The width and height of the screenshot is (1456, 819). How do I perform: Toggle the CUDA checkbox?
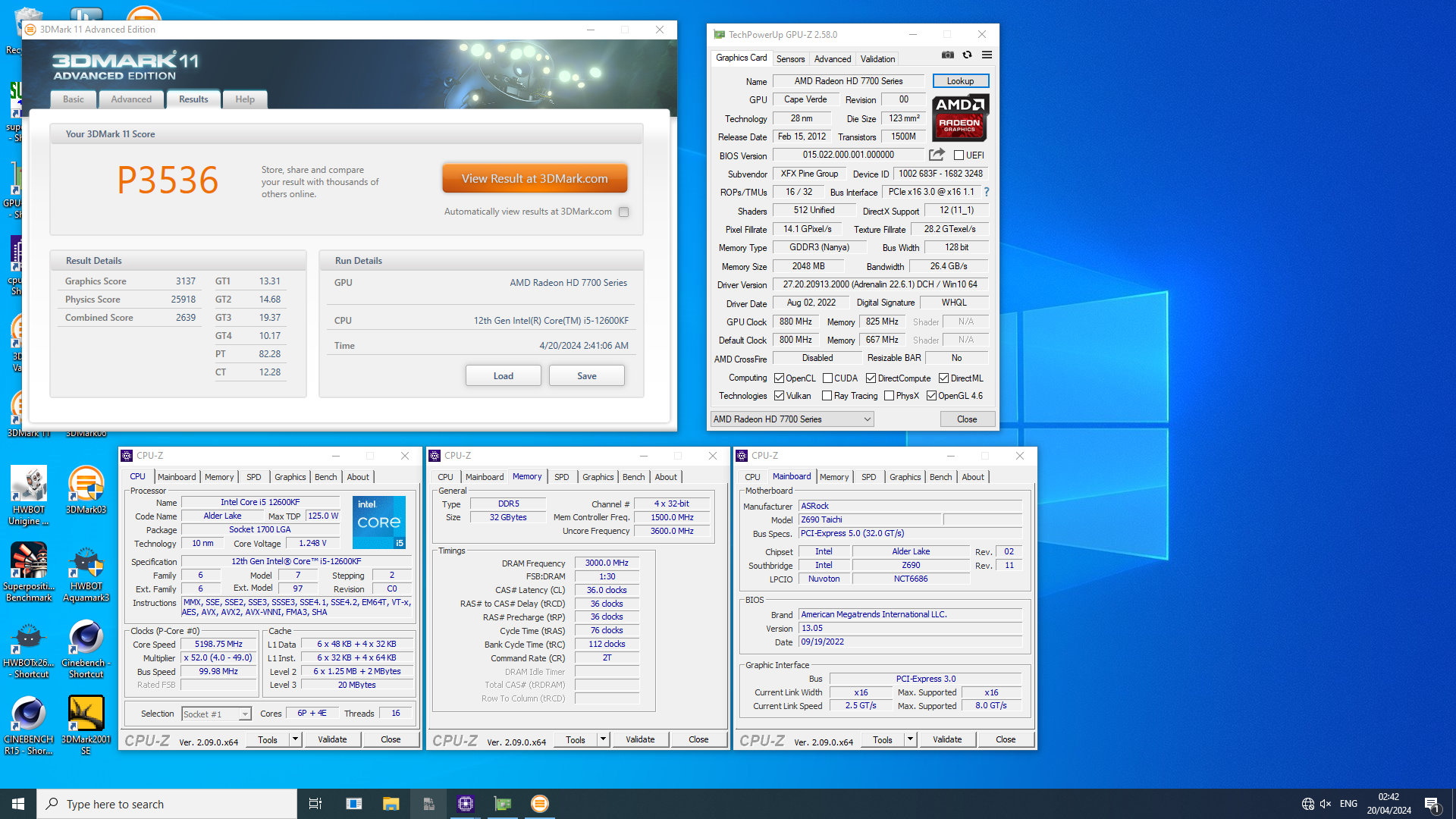point(827,378)
